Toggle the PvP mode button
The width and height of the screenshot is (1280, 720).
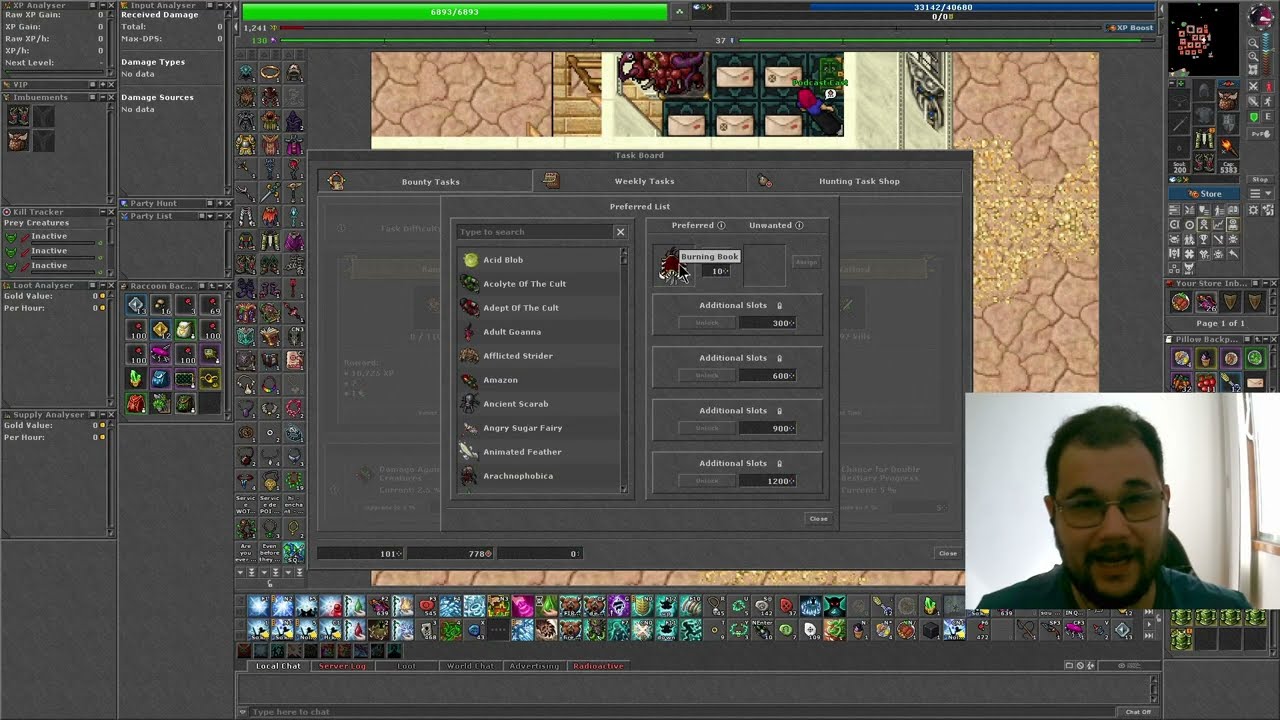tap(1261, 132)
